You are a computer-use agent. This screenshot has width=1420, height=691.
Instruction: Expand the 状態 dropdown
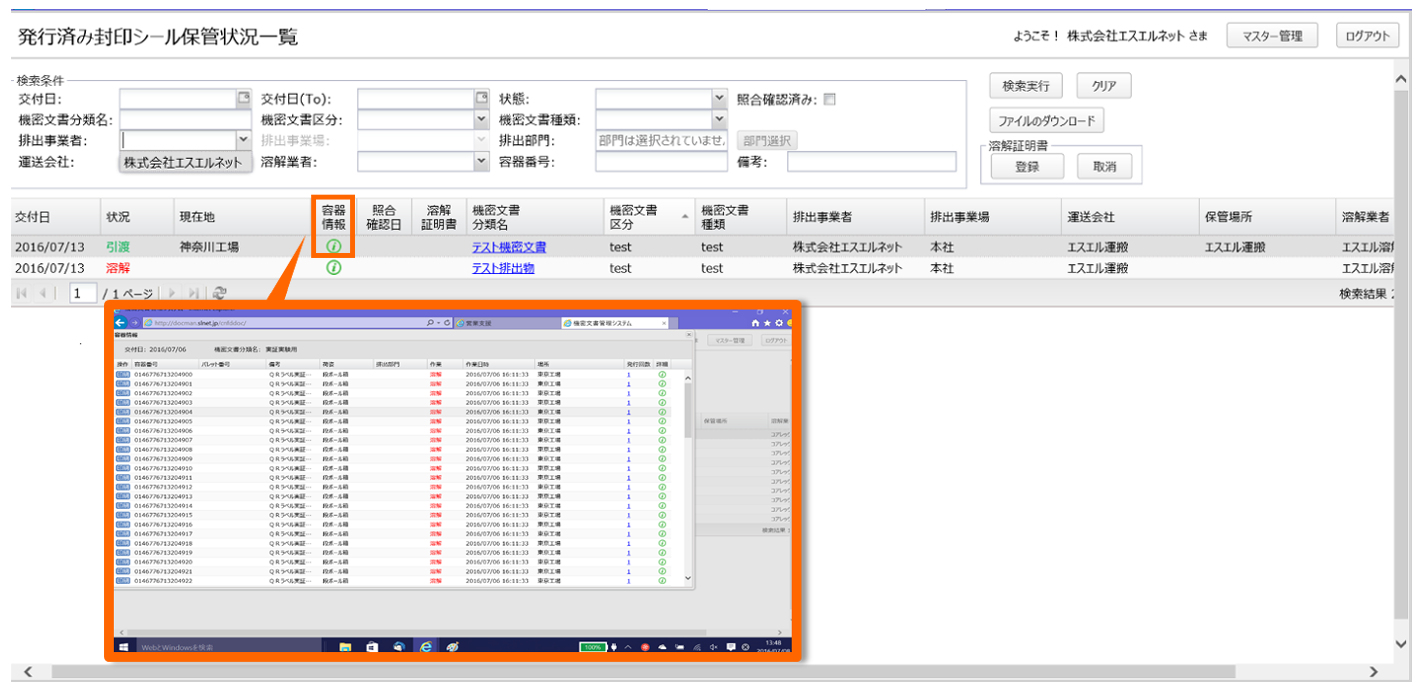(x=719, y=98)
